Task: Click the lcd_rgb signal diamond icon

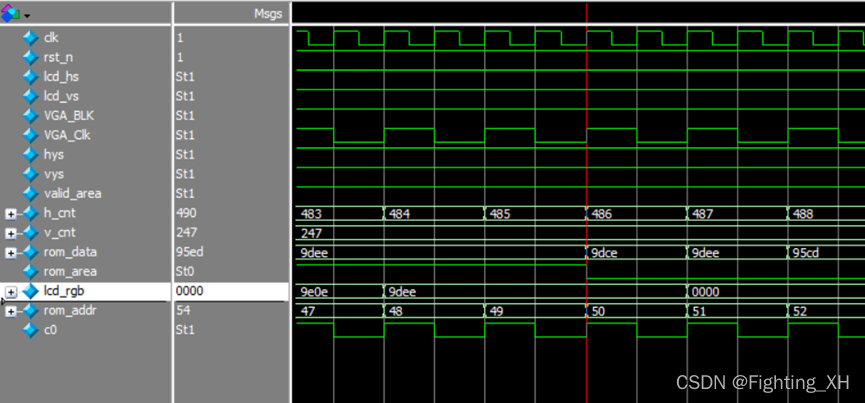Action: pyautogui.click(x=30, y=291)
